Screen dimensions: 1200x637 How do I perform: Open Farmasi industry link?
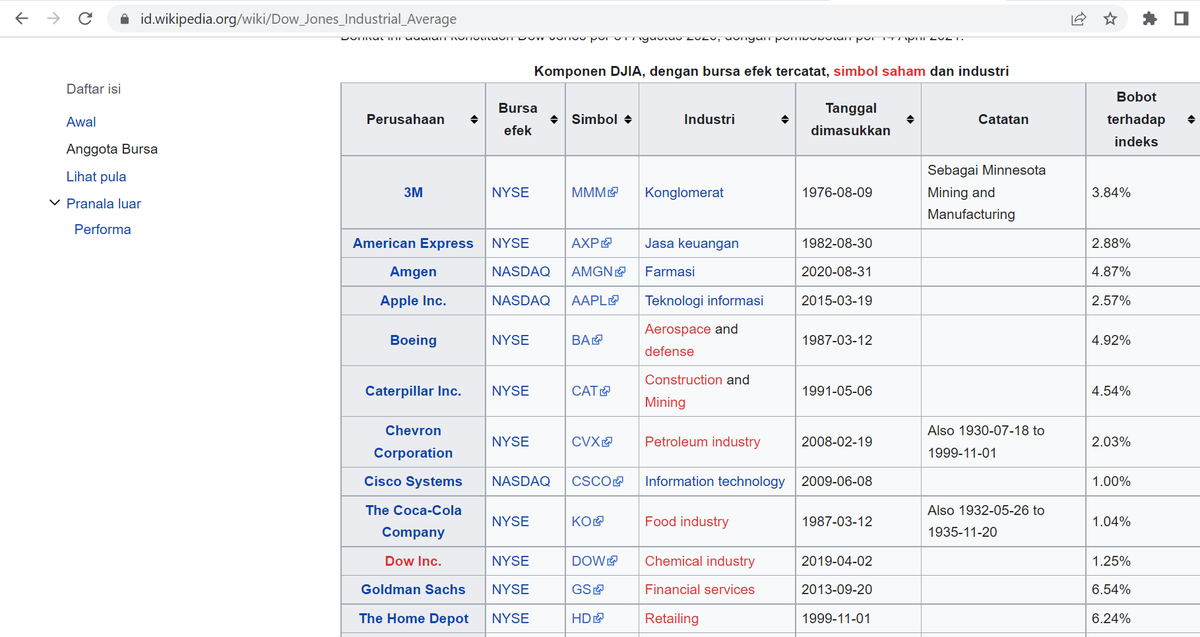670,272
